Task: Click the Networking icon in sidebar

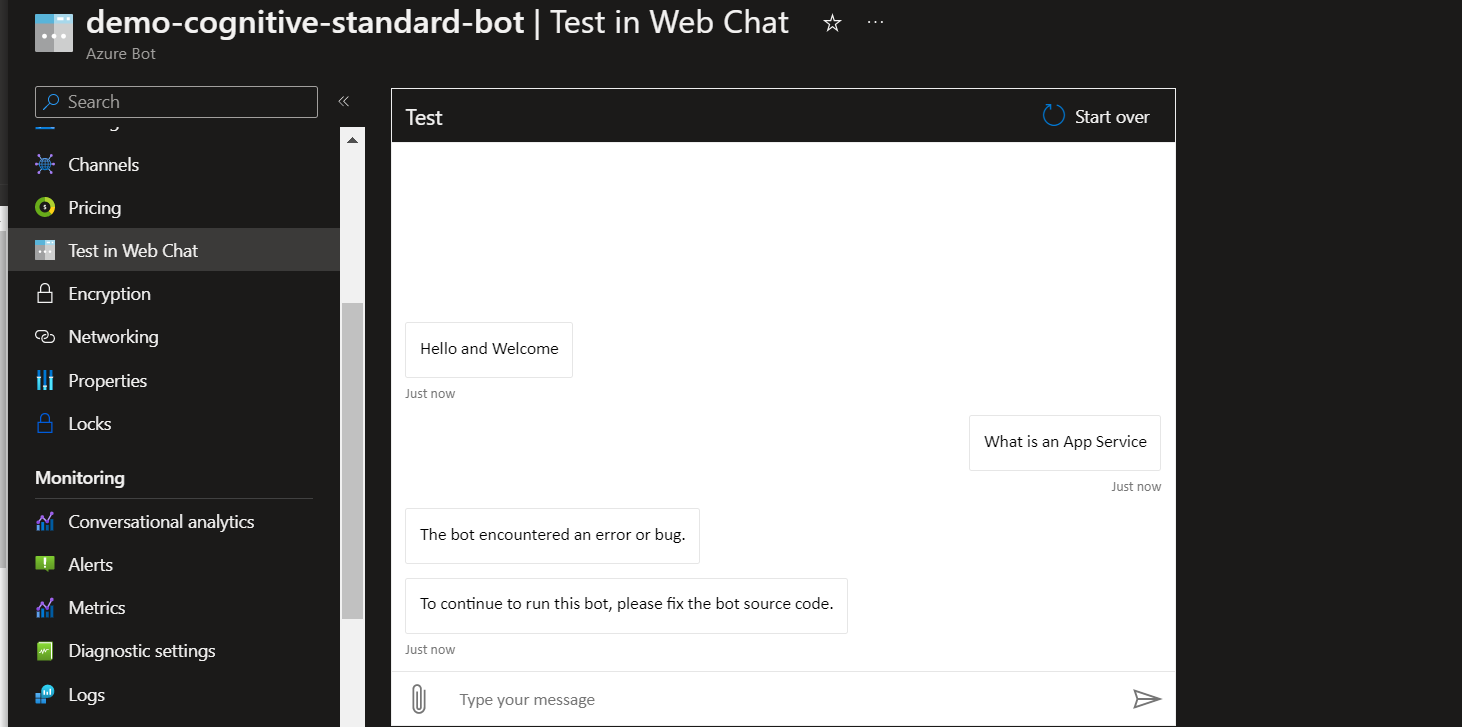Action: coord(45,337)
